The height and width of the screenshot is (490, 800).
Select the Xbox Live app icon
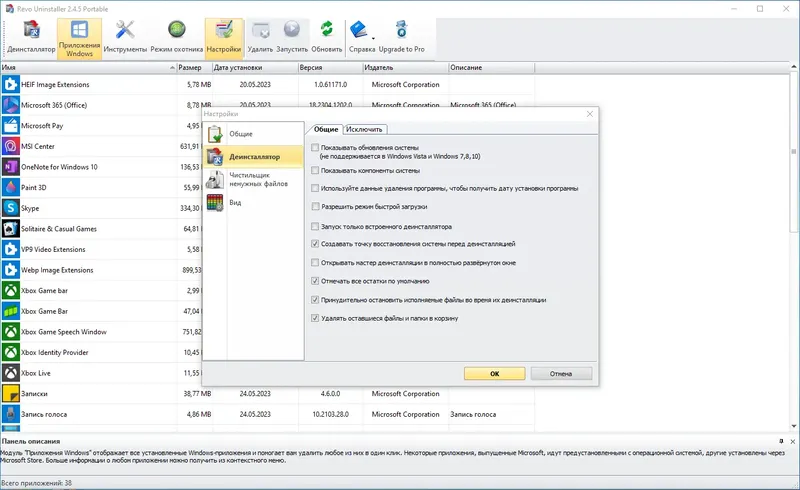tap(11, 373)
